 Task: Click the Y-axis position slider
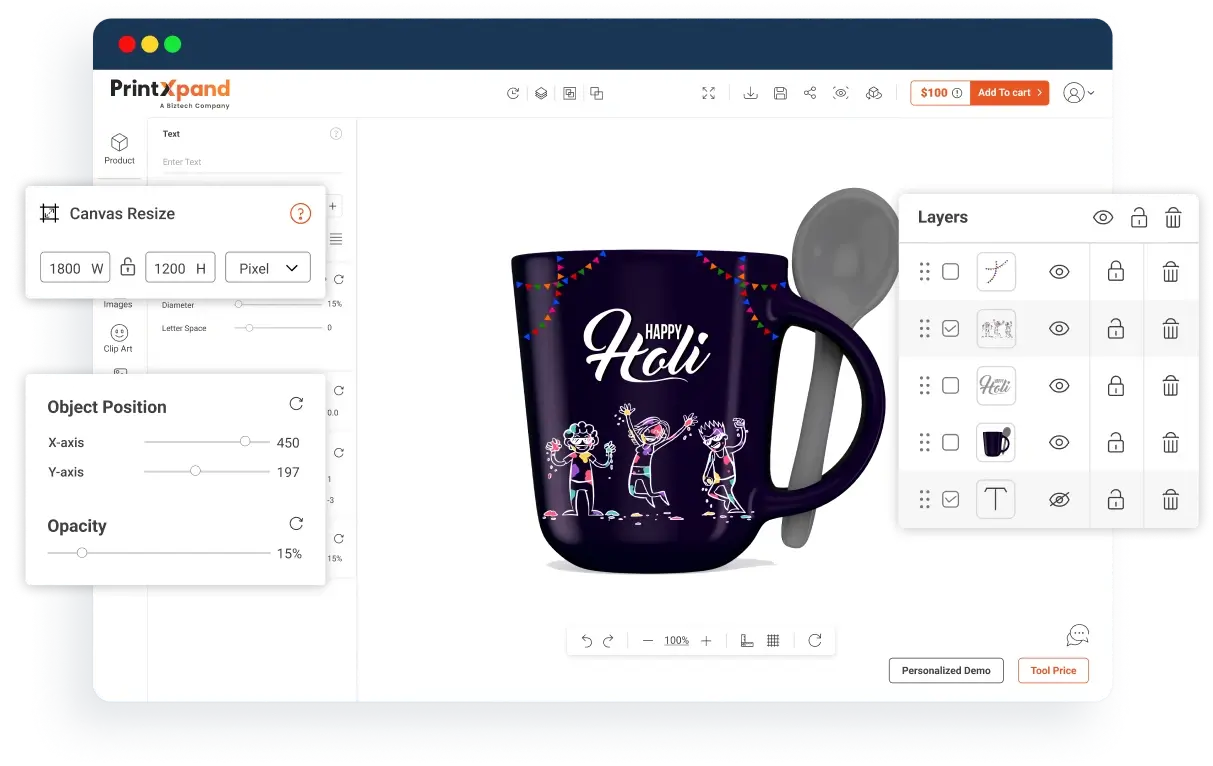pos(207,470)
